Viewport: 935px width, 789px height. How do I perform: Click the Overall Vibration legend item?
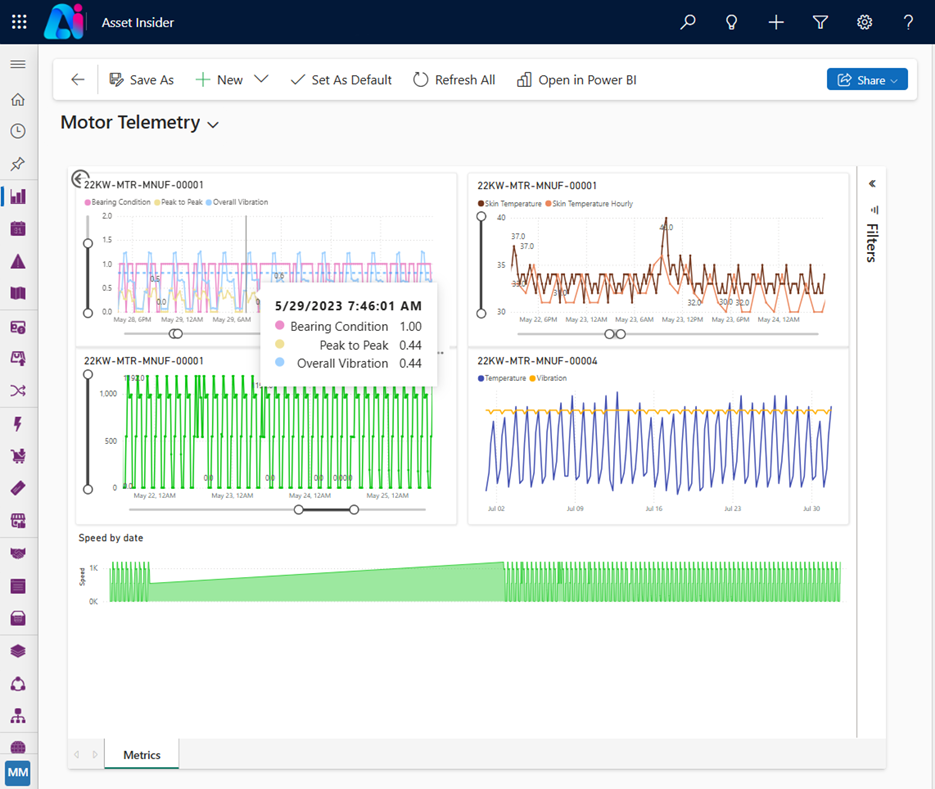tap(237, 202)
